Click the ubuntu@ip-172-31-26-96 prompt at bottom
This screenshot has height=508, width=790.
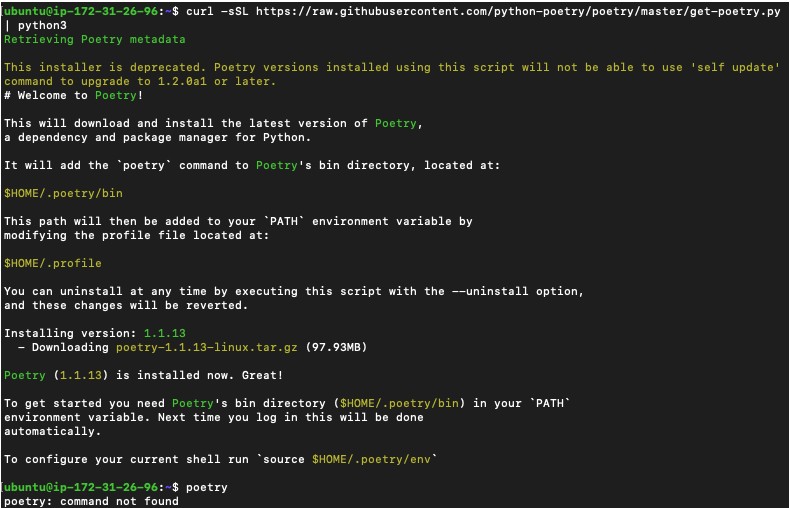click(x=83, y=487)
